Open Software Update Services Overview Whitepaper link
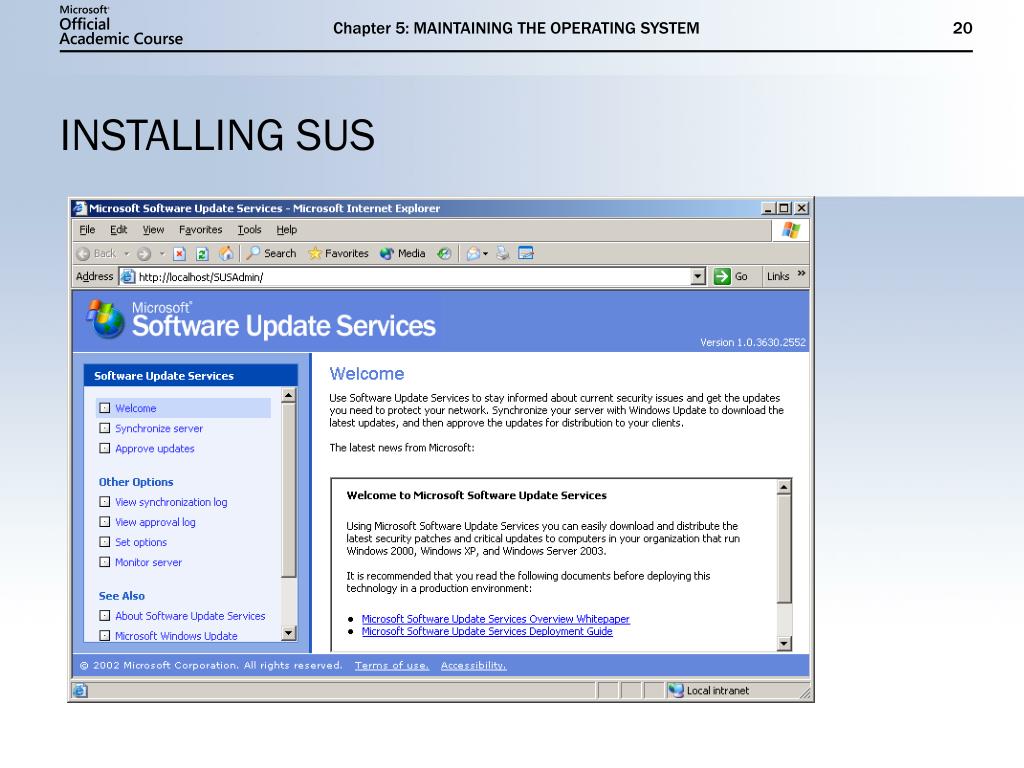1024x768 pixels. [x=496, y=619]
